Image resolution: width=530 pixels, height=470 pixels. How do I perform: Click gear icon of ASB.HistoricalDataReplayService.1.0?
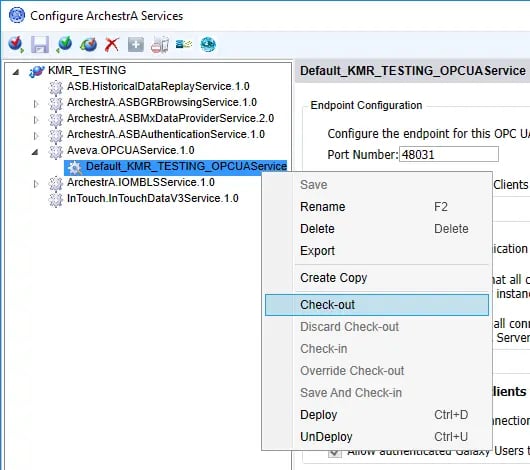[x=56, y=88]
